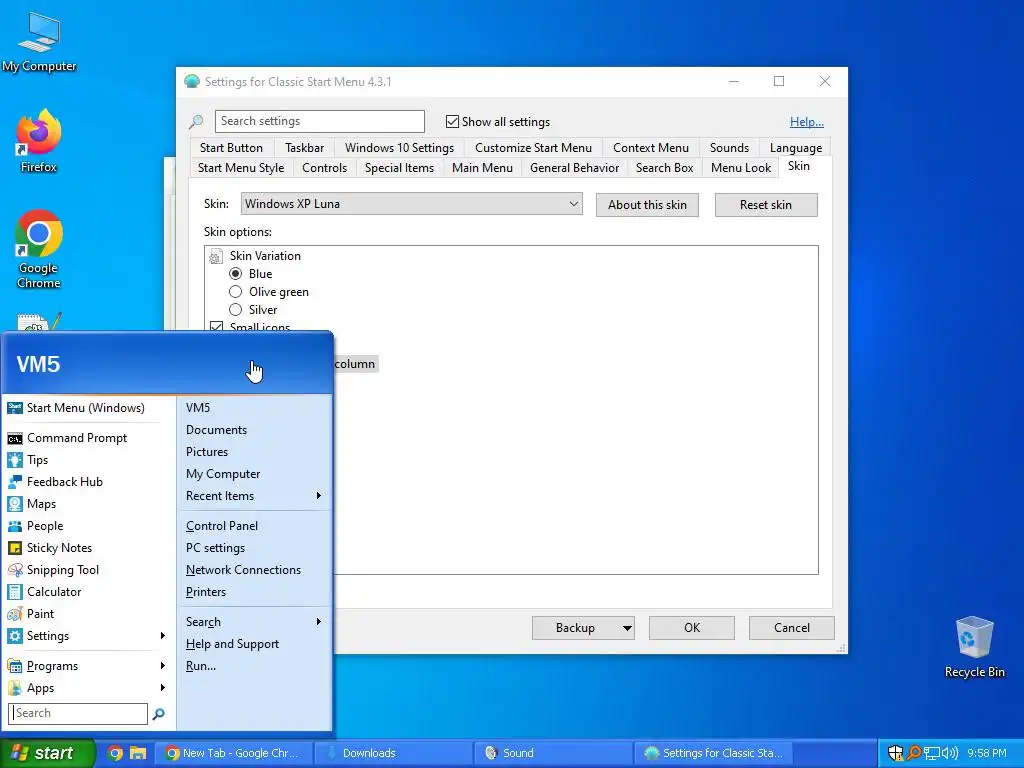Open My Computer desktop icon

(39, 42)
